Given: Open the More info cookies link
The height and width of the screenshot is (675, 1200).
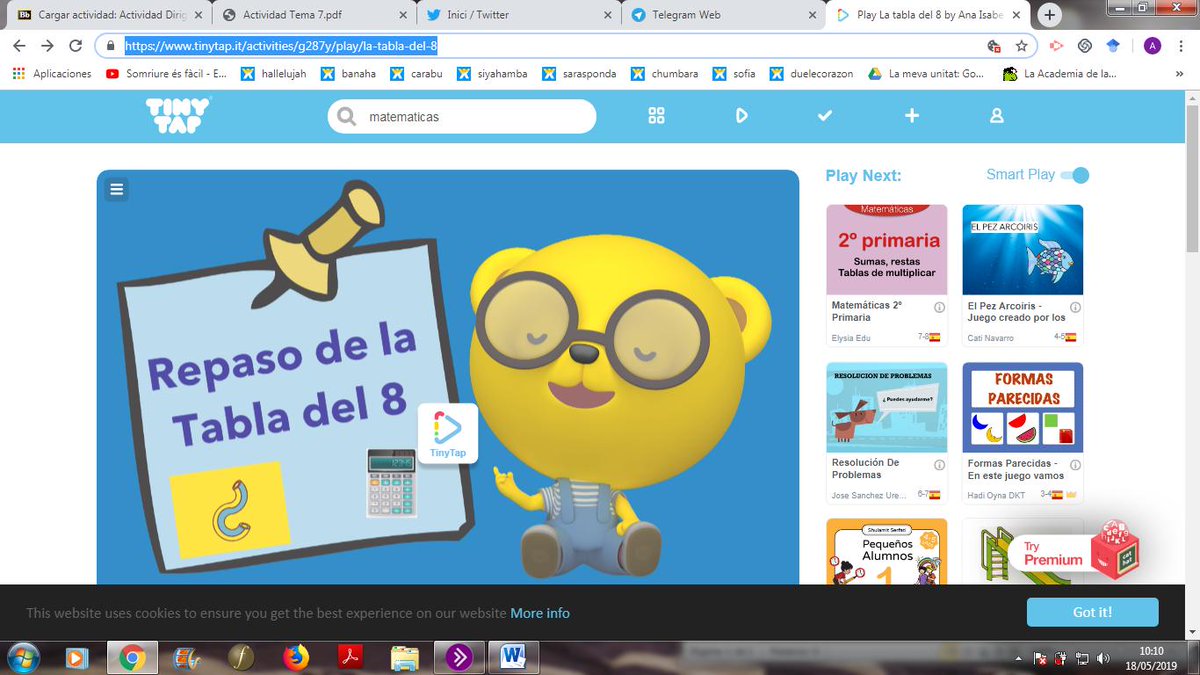Looking at the screenshot, I should pyautogui.click(x=540, y=612).
